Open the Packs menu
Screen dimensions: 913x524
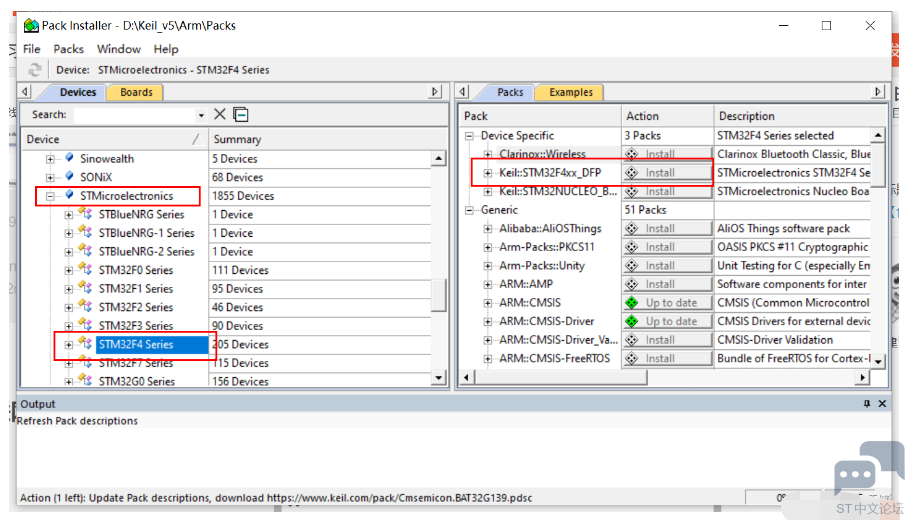click(x=69, y=49)
